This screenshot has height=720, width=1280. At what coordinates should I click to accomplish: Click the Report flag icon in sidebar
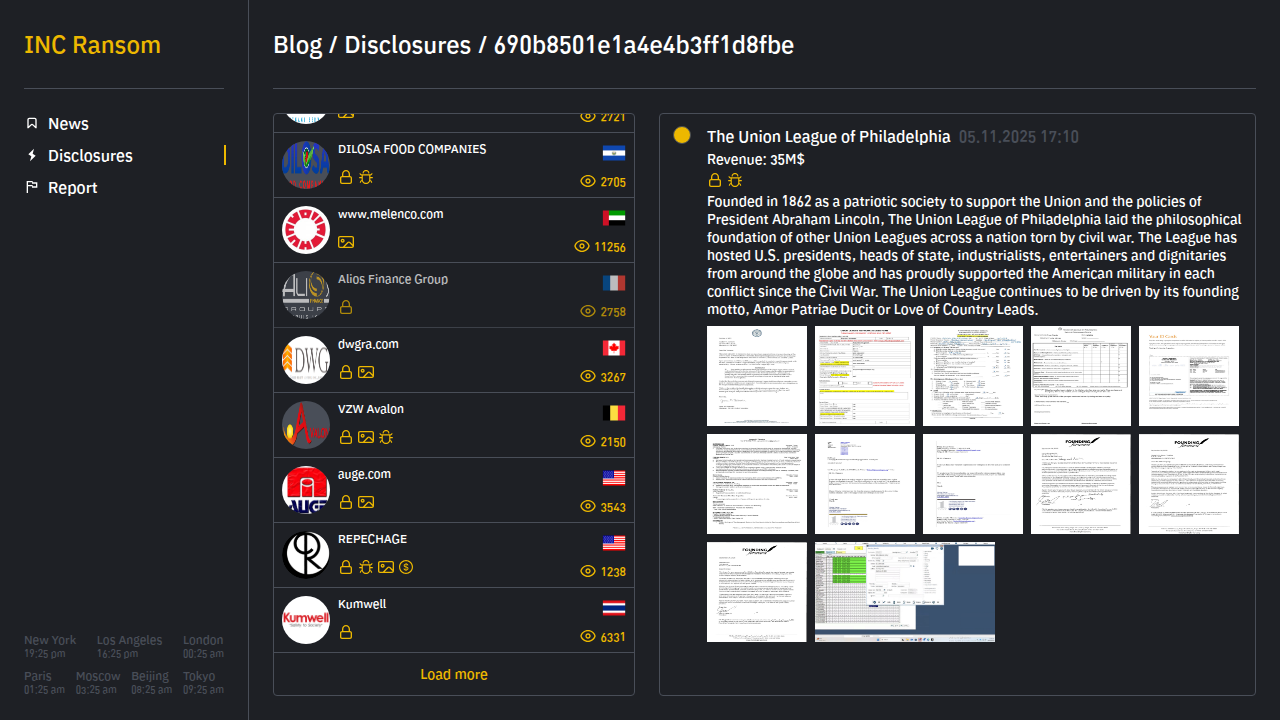point(32,188)
